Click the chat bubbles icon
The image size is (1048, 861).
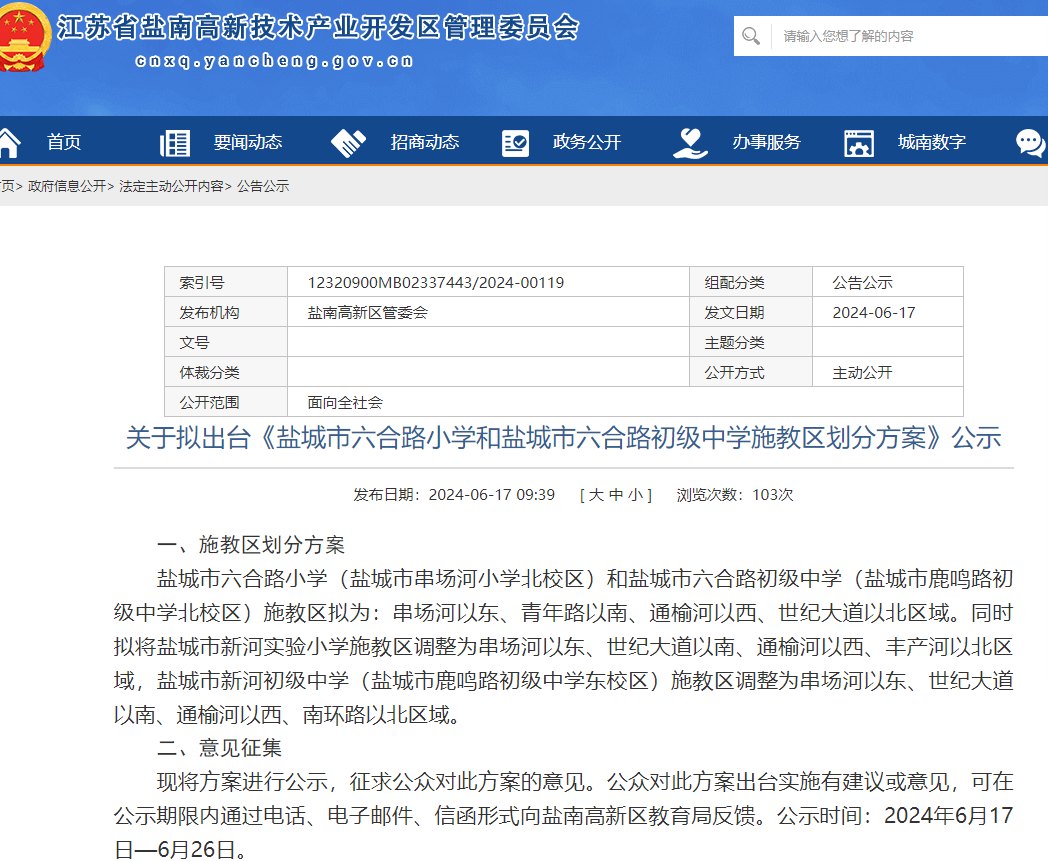pos(1031,143)
